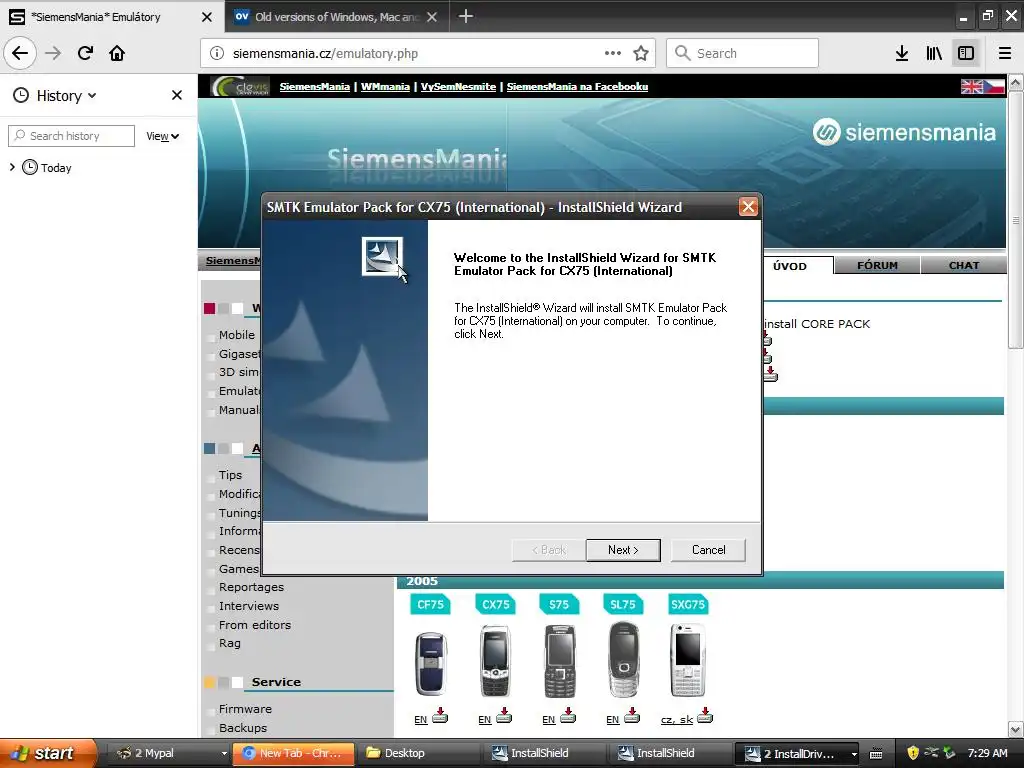Reload the siemensmania page
Viewport: 1024px width, 768px height.
[x=85, y=53]
